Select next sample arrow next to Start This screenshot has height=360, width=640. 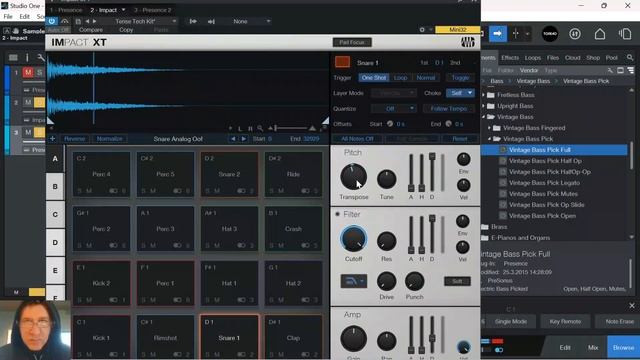tap(244, 139)
